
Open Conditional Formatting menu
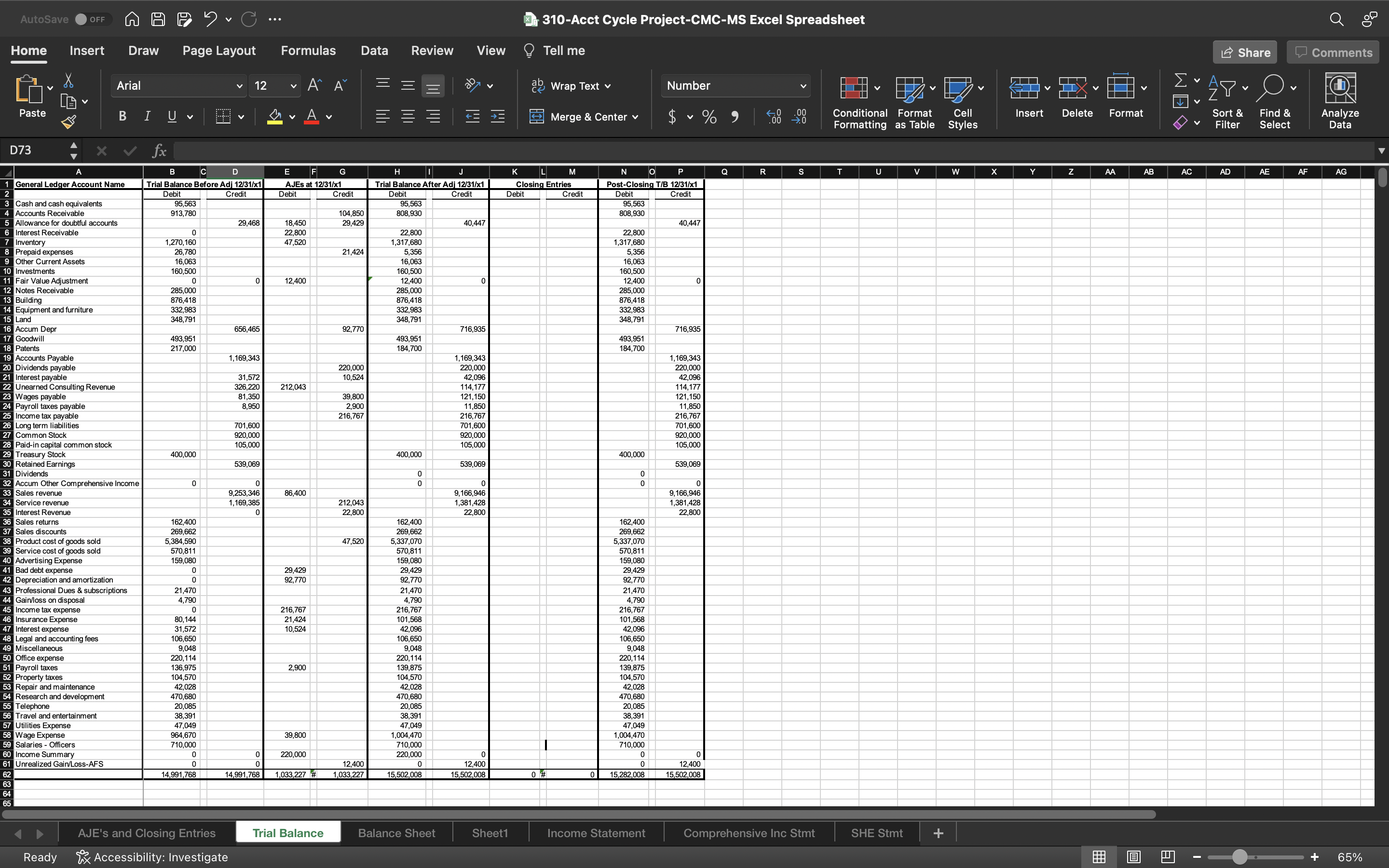click(x=860, y=102)
